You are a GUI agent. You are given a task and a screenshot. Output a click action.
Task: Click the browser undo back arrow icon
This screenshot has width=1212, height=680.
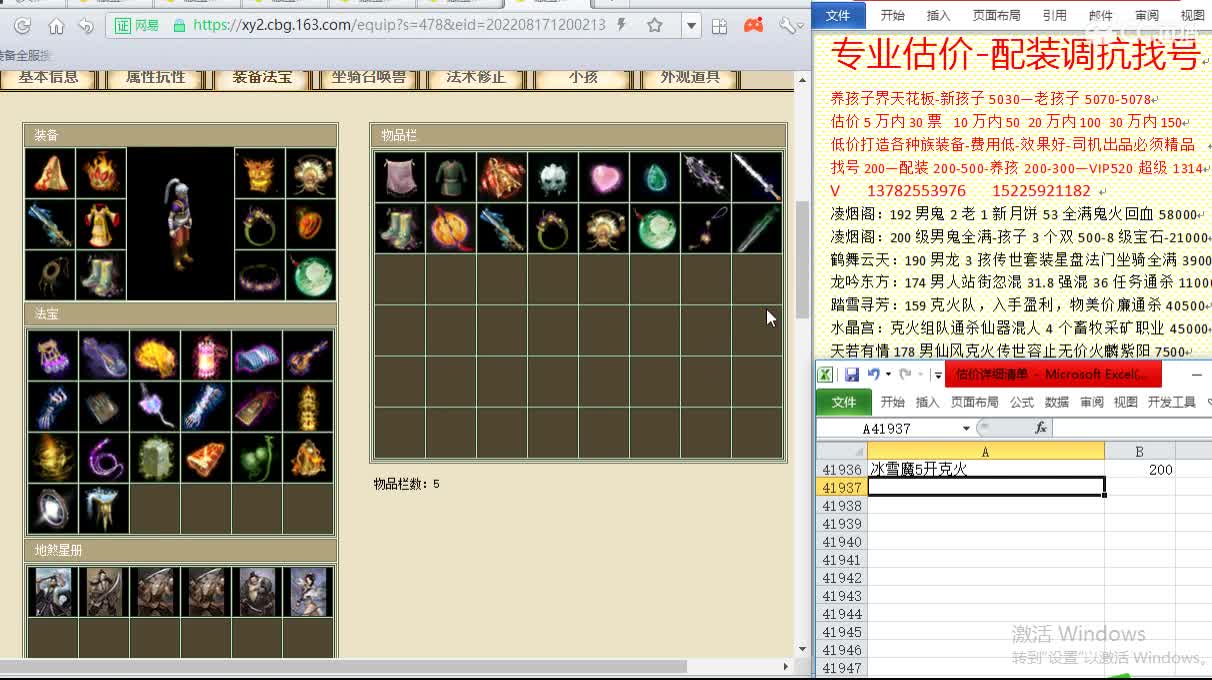pos(86,25)
